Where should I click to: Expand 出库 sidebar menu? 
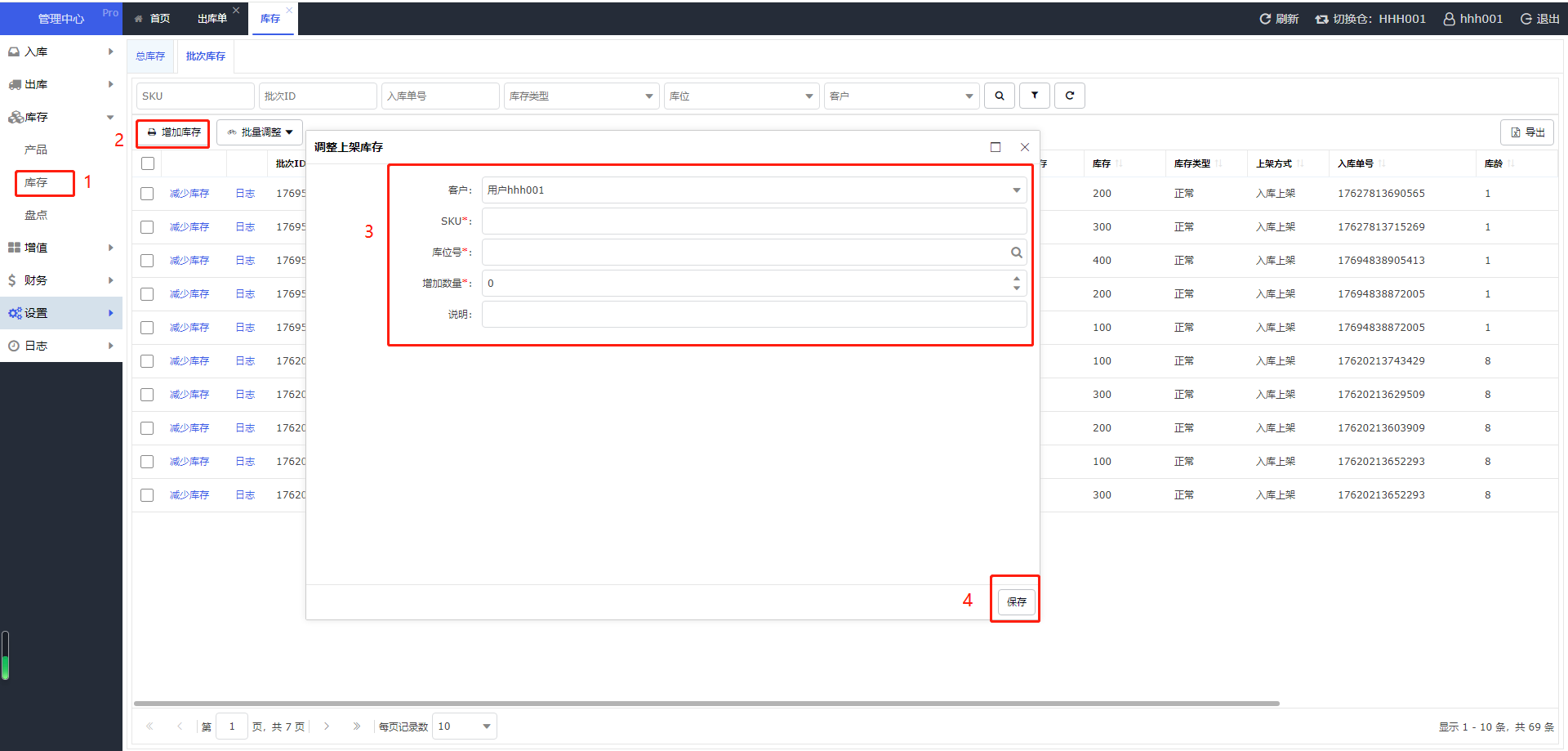click(61, 84)
